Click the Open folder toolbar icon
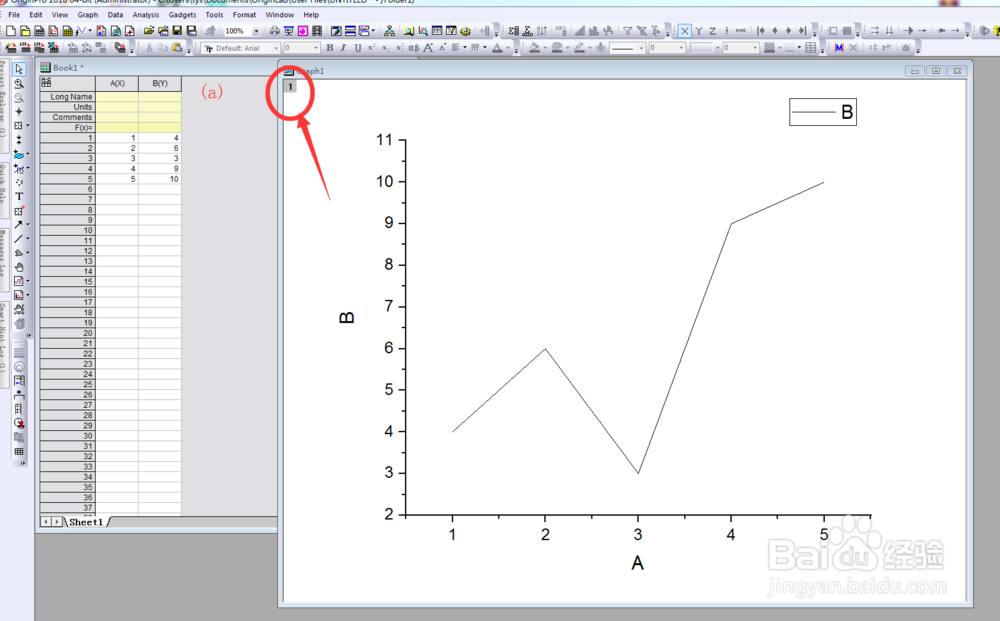 pos(149,31)
